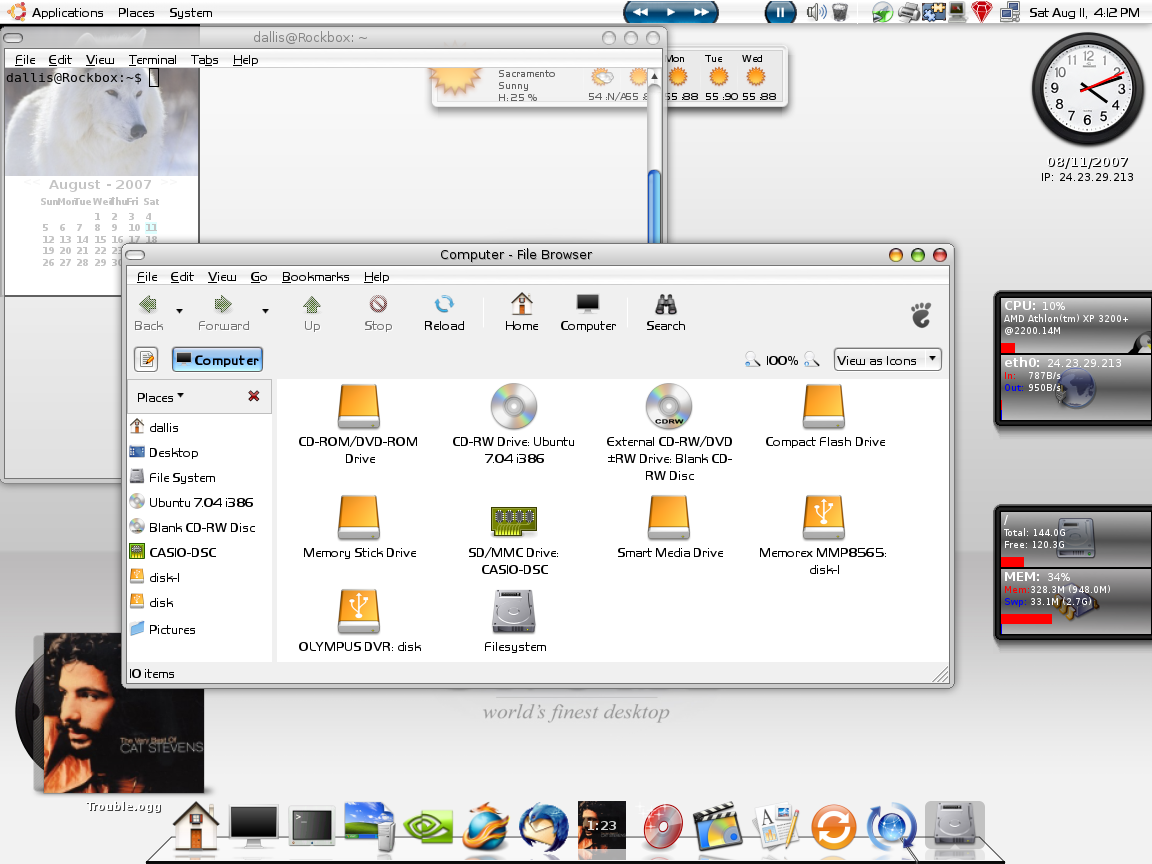Launch Firefox from the dock
Screen dimensions: 1152x864
[x=485, y=827]
